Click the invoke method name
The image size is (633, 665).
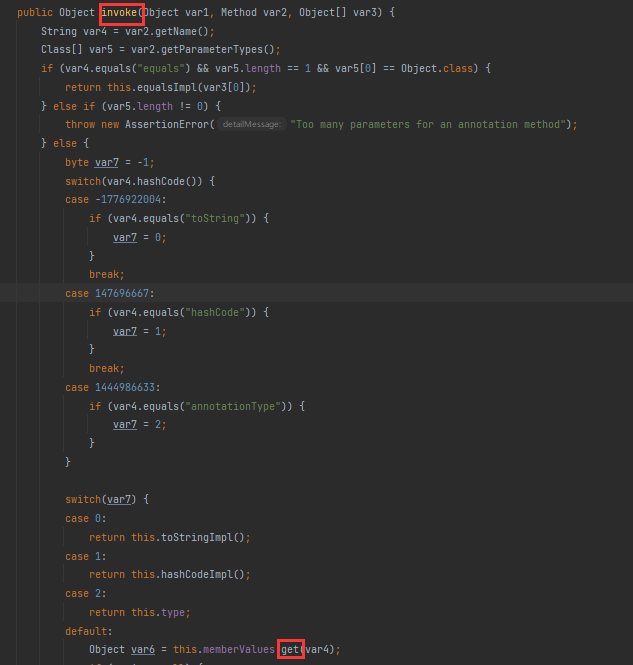click(119, 12)
